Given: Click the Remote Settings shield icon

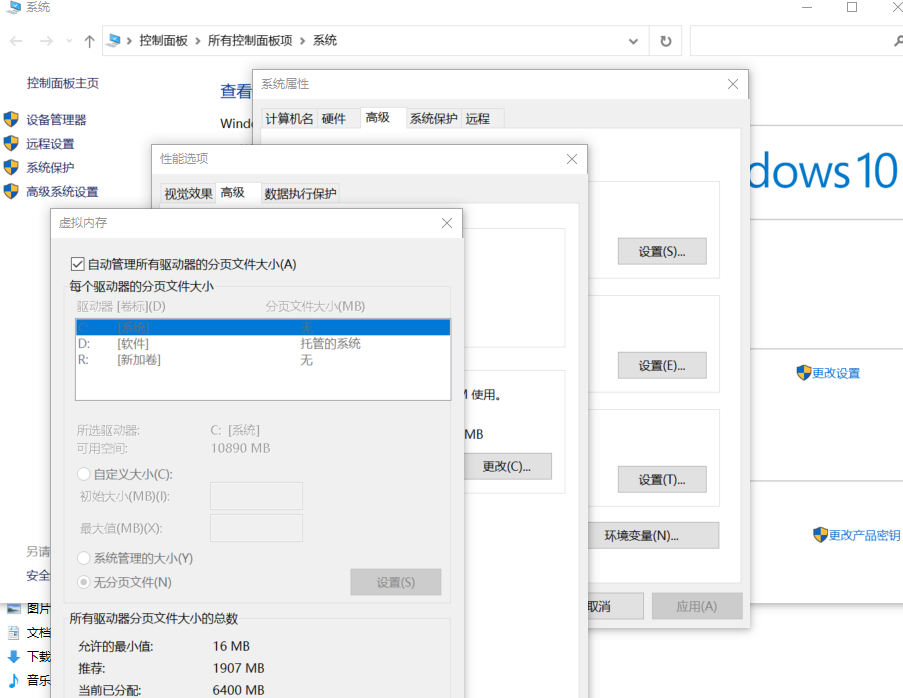Looking at the screenshot, I should click(11, 143).
